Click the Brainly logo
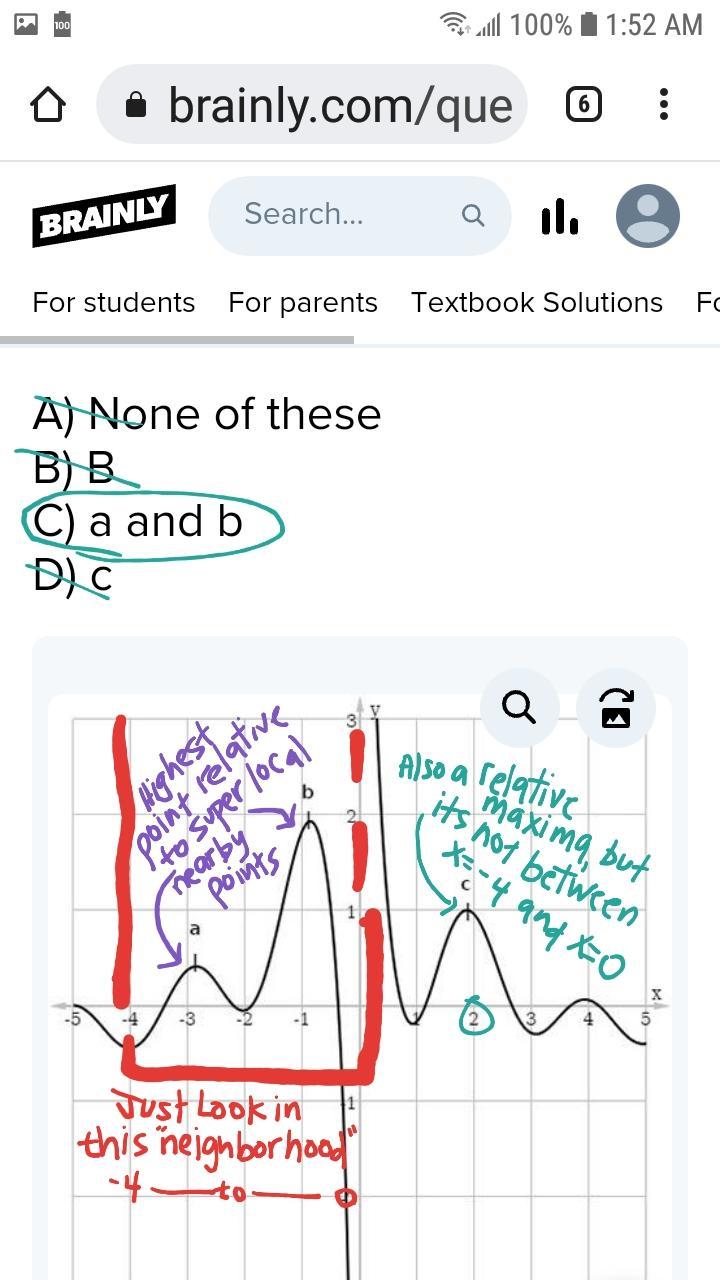Screen dimensions: 720x1280 tap(104, 215)
